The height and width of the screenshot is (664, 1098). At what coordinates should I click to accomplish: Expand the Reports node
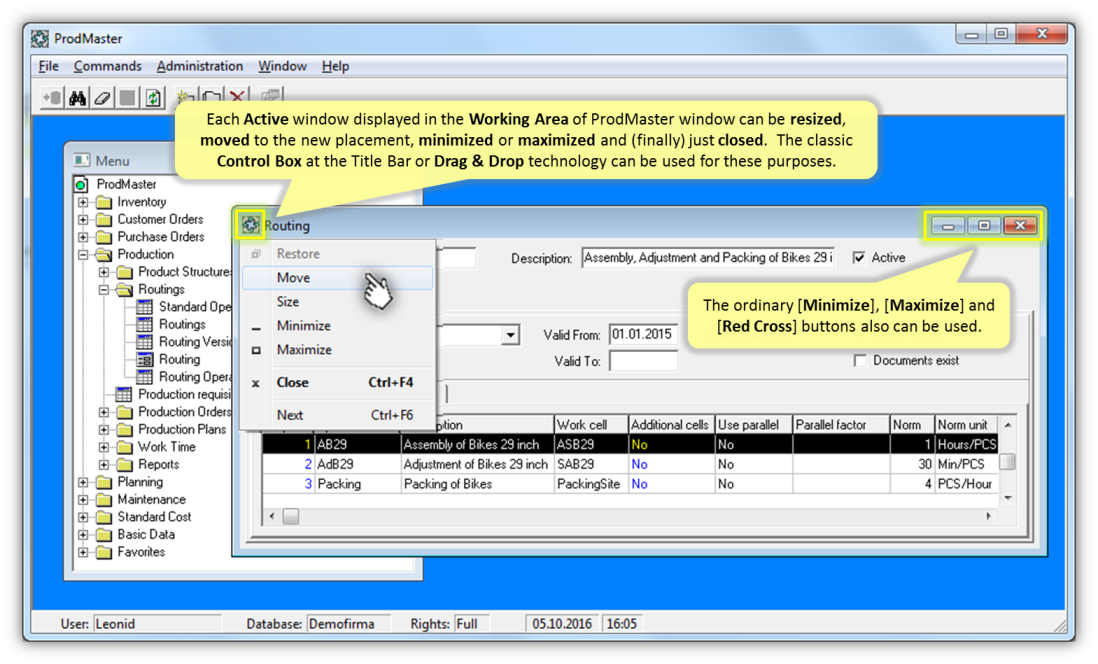coord(104,464)
